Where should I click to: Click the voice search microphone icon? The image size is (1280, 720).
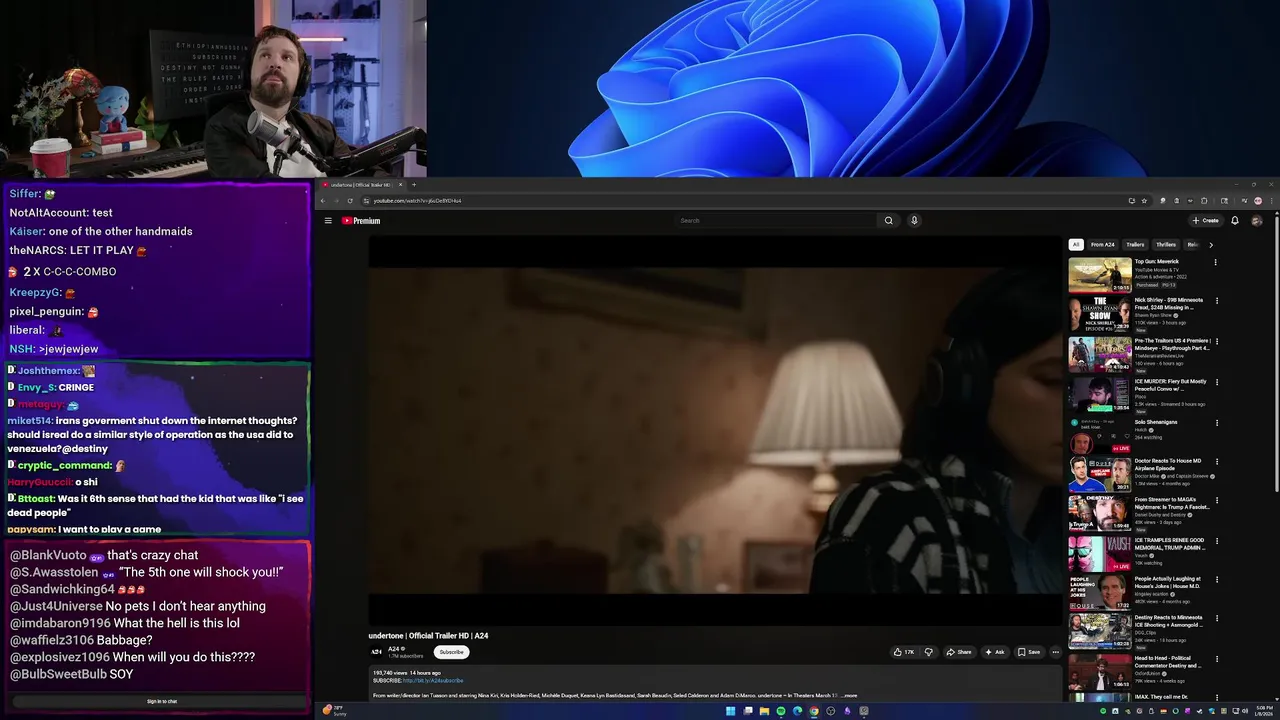pyautogui.click(x=914, y=221)
